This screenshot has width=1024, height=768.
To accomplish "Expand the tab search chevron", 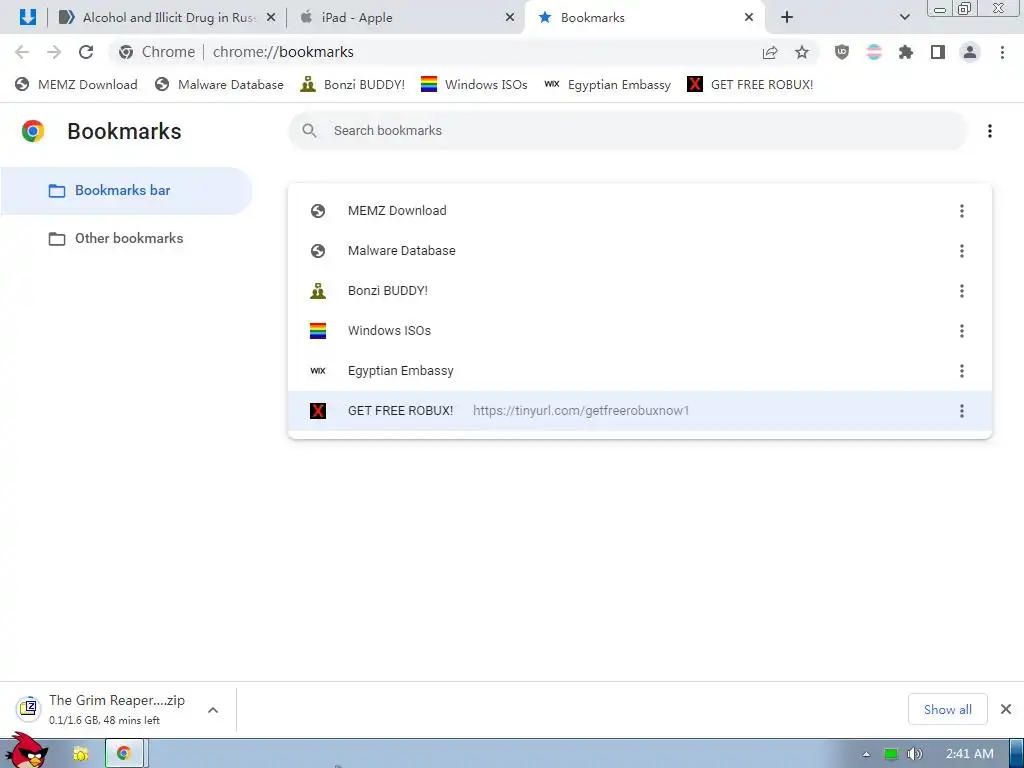I will click(904, 18).
